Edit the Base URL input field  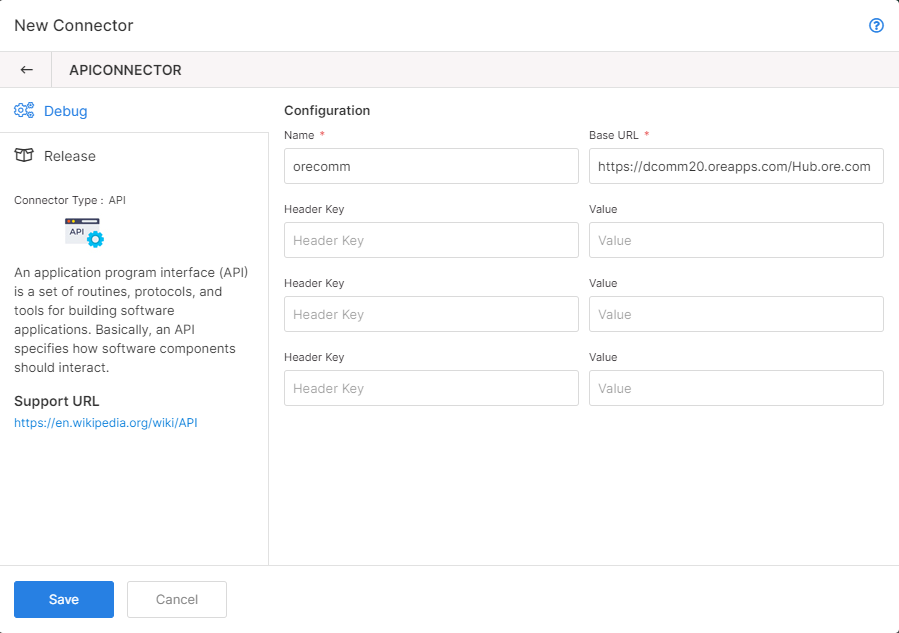pos(736,166)
